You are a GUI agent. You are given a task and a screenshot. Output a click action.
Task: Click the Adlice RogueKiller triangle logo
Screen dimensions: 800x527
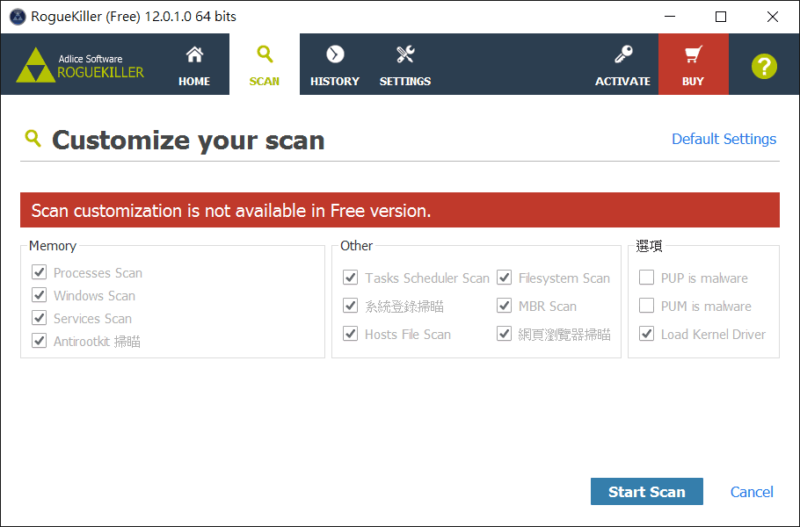(35, 65)
